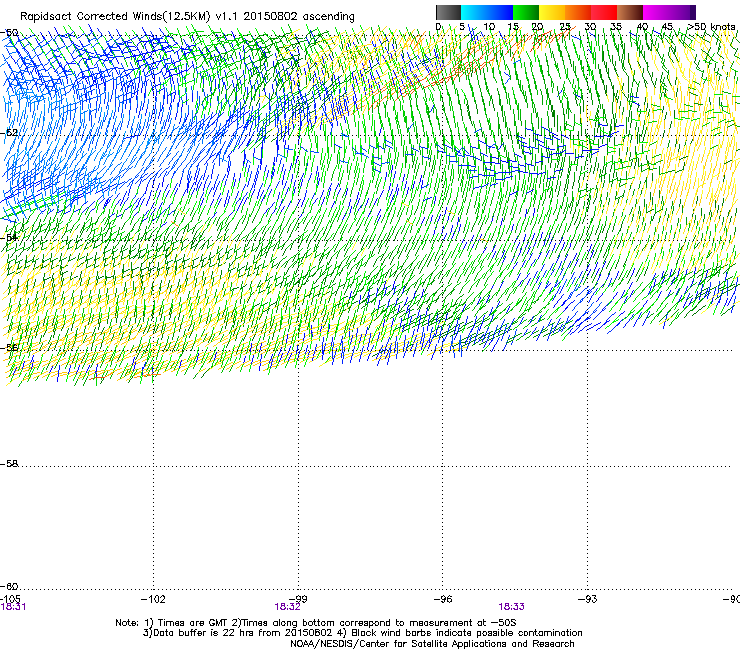Click the '10' label under the color bar
The height and width of the screenshot is (650, 740).
click(x=489, y=27)
